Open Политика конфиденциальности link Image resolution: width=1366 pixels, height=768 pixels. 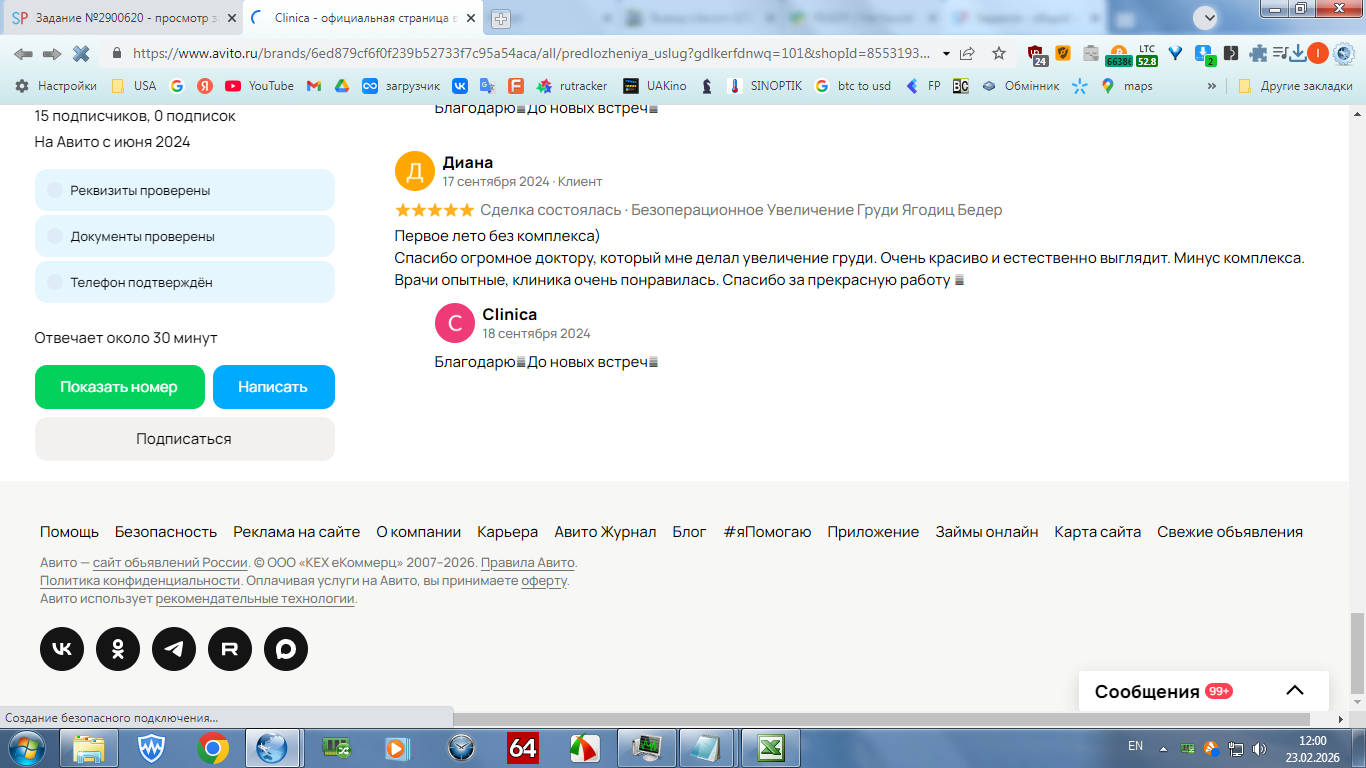pyautogui.click(x=140, y=580)
